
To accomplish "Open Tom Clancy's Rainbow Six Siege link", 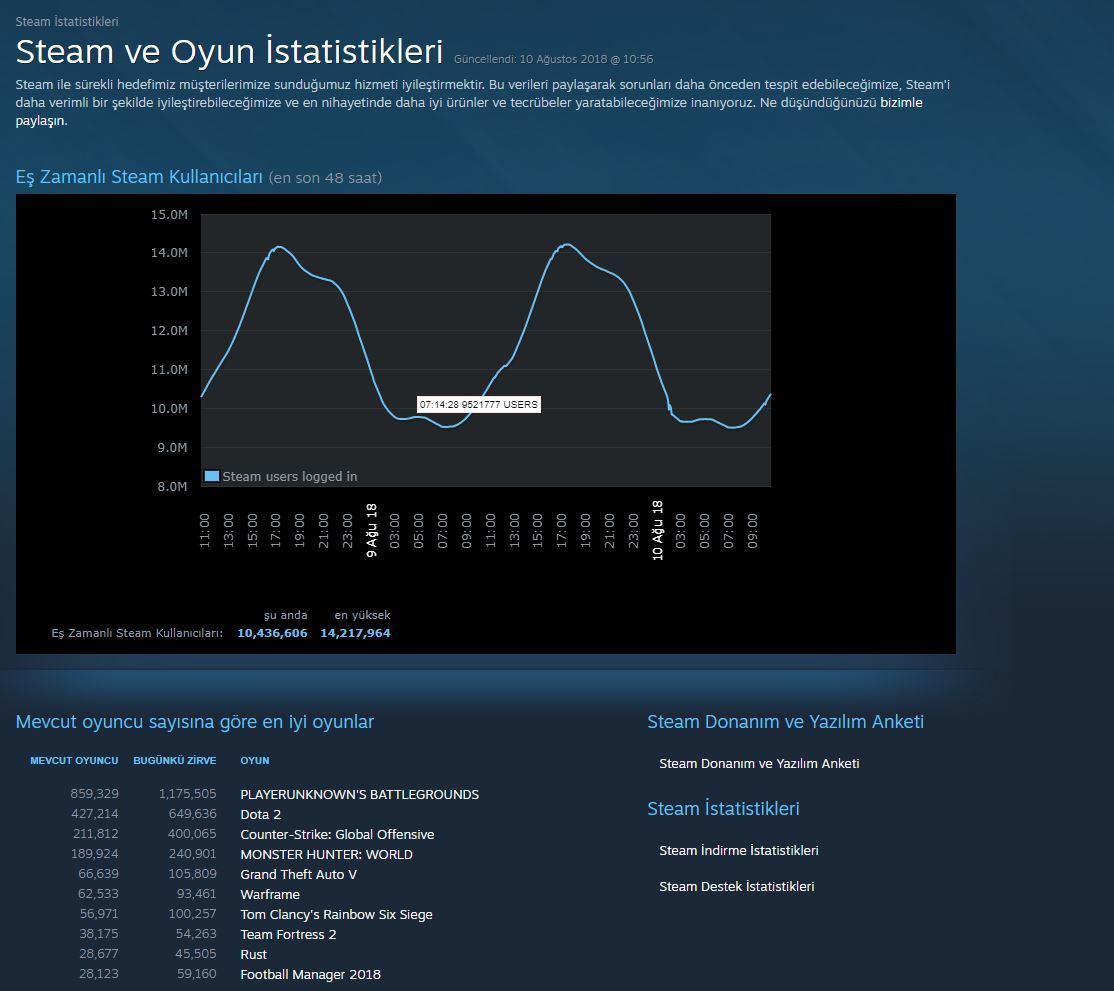I will 336,914.
